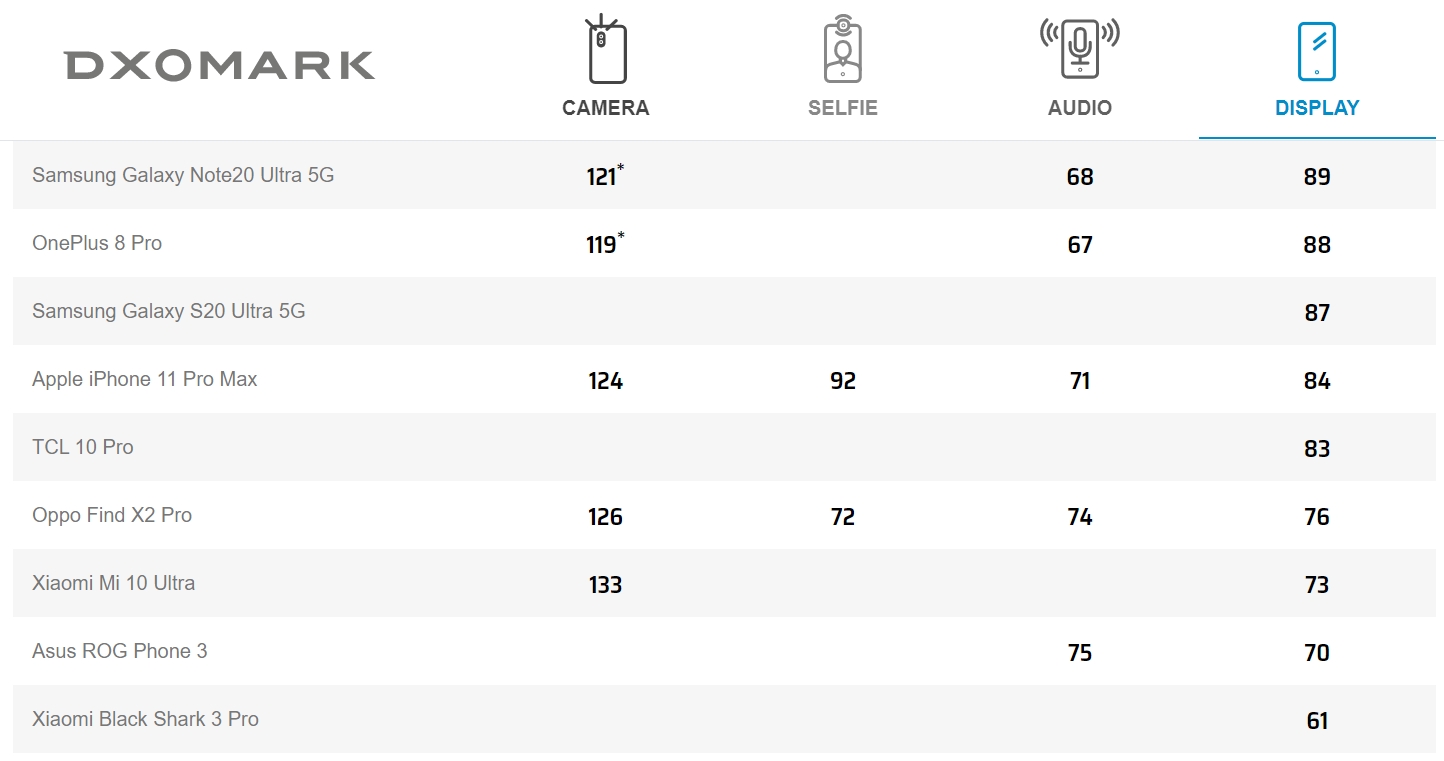Click the rear camera phone icon
This screenshot has height=761, width=1444.
605,49
